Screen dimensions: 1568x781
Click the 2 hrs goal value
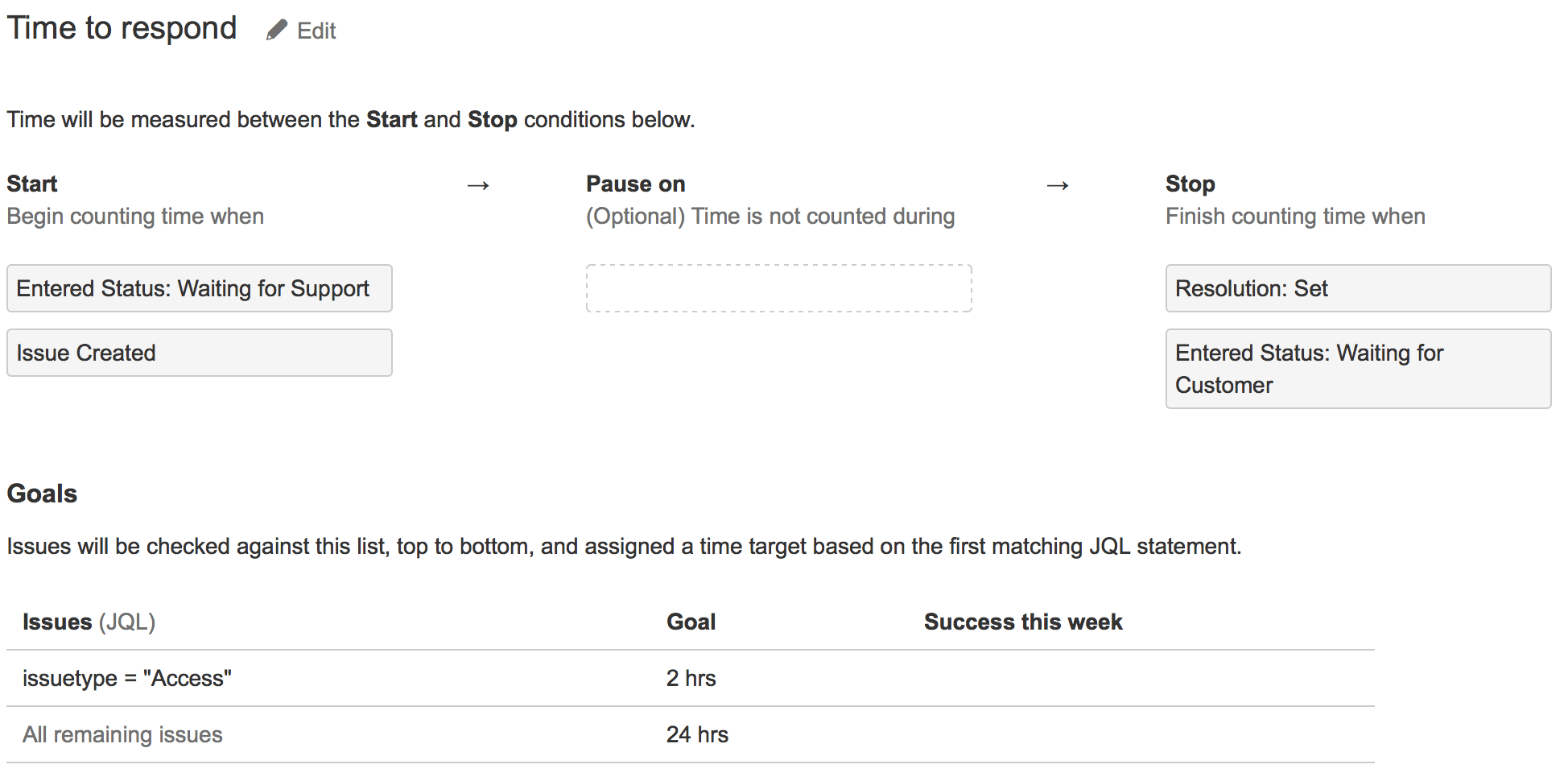coord(691,678)
